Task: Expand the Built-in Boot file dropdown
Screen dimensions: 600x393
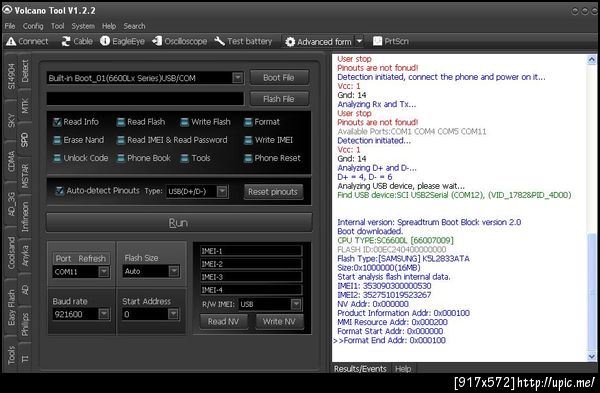Action: coord(238,78)
